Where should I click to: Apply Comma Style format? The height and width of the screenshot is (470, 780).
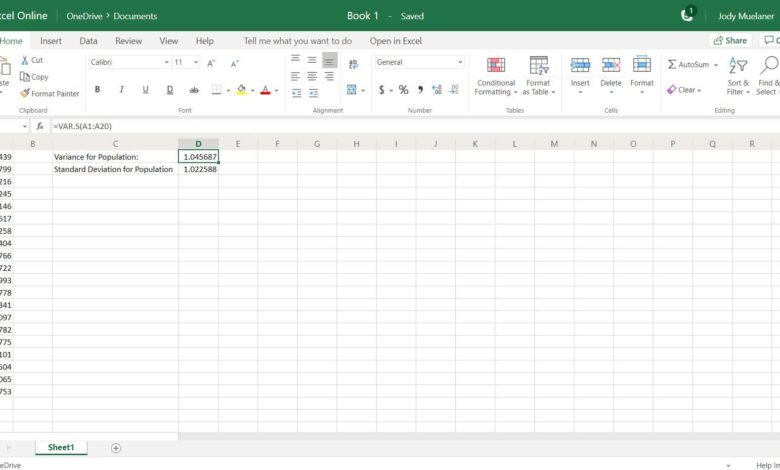421,90
